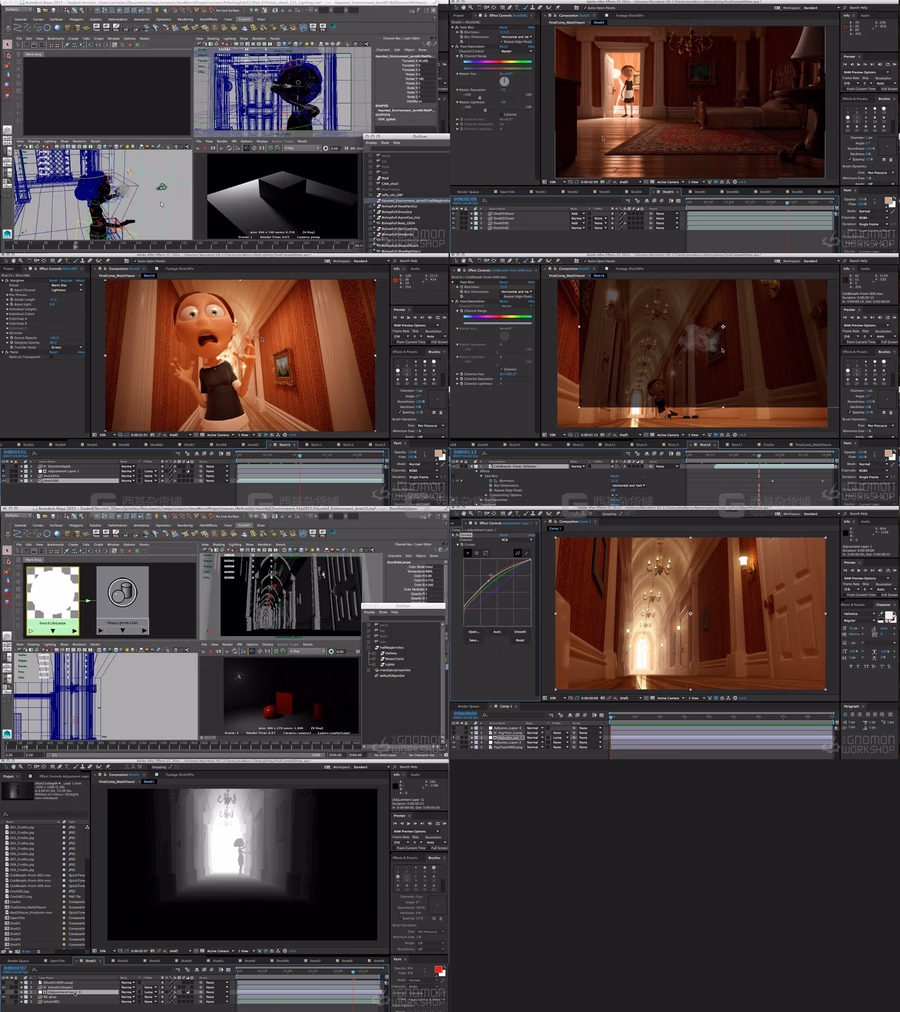
Task: Select the Zoom tool in the Curves After Effects window
Action: 471,513
